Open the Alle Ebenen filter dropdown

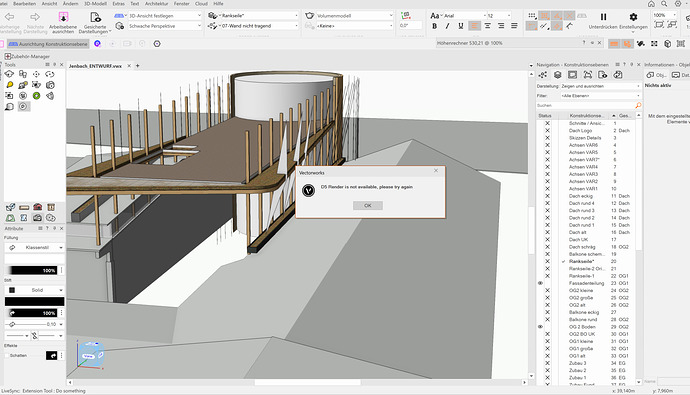point(600,95)
